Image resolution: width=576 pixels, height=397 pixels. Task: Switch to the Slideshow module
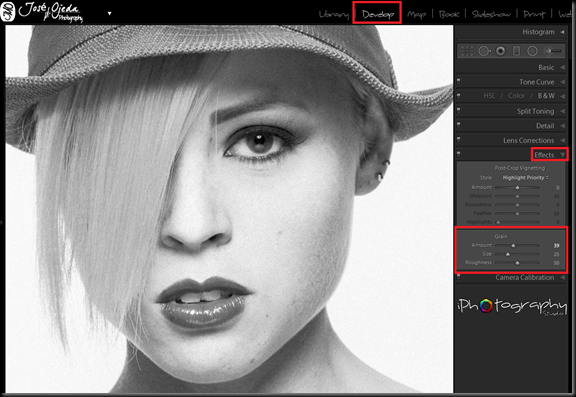(x=491, y=14)
